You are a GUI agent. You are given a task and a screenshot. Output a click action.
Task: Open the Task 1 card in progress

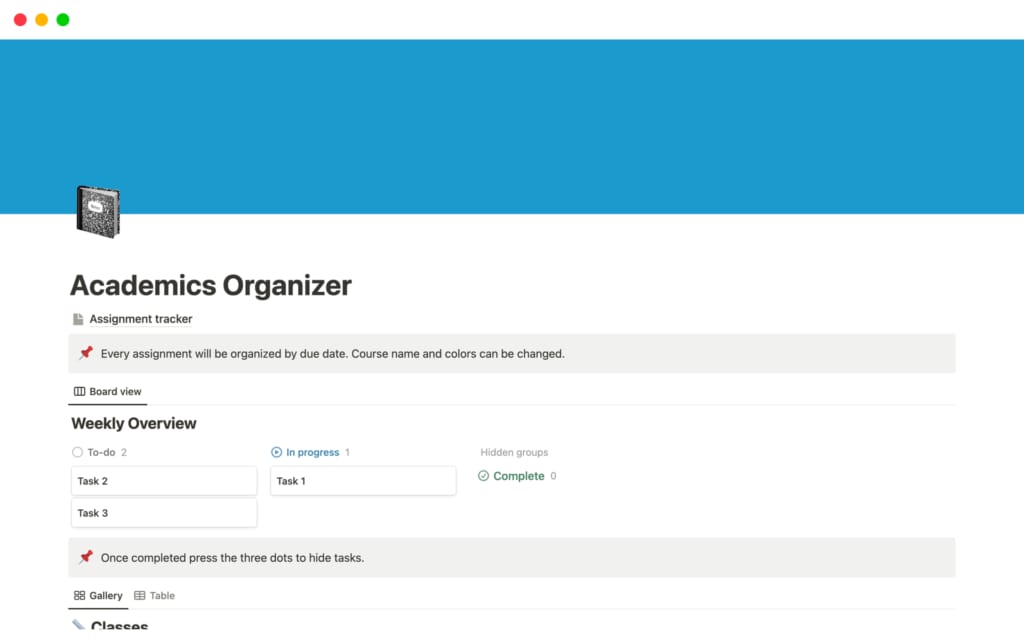pos(363,481)
